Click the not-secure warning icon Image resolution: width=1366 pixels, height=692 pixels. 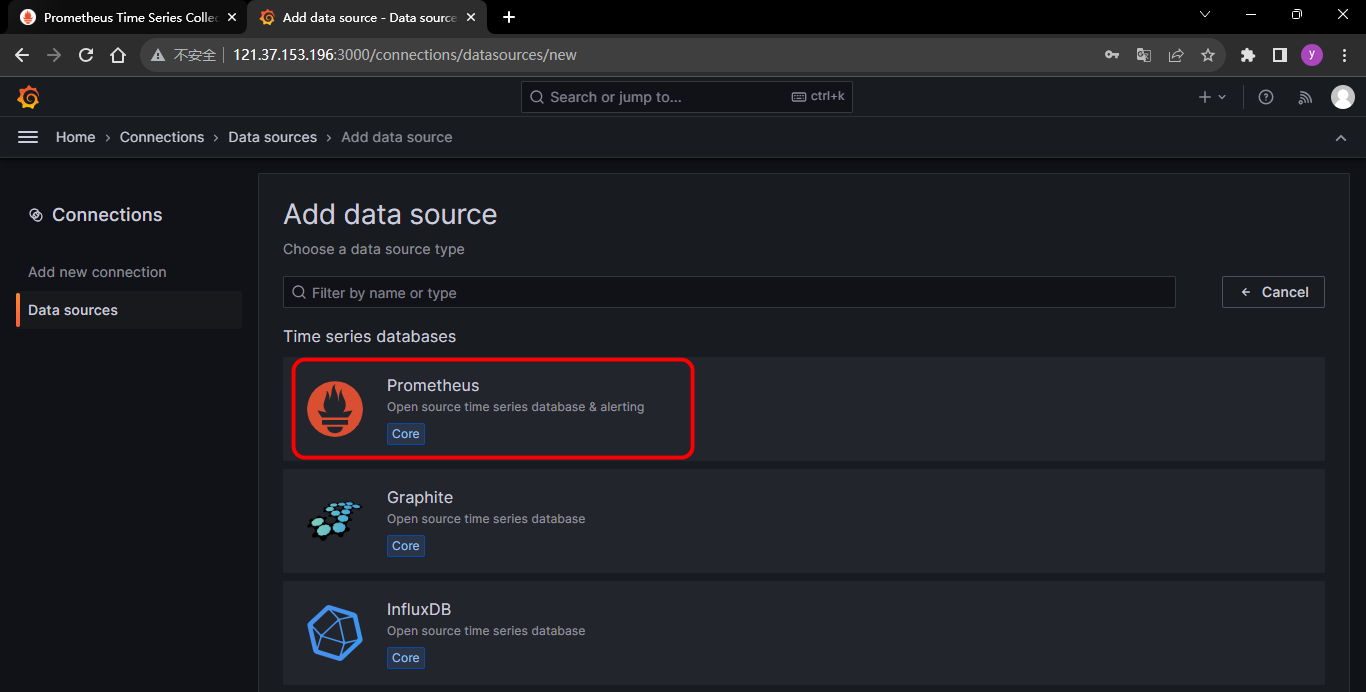click(x=158, y=55)
